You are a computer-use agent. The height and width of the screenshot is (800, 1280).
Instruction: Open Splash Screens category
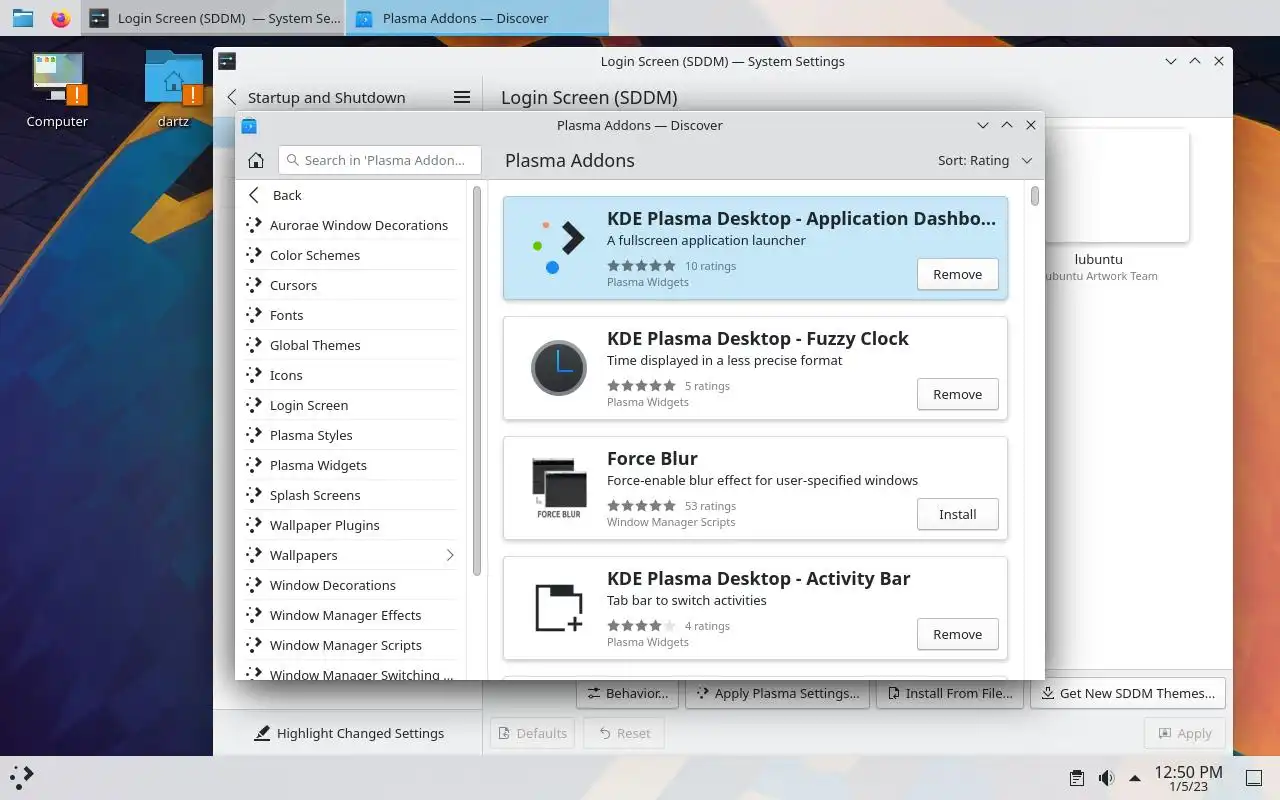351,495
